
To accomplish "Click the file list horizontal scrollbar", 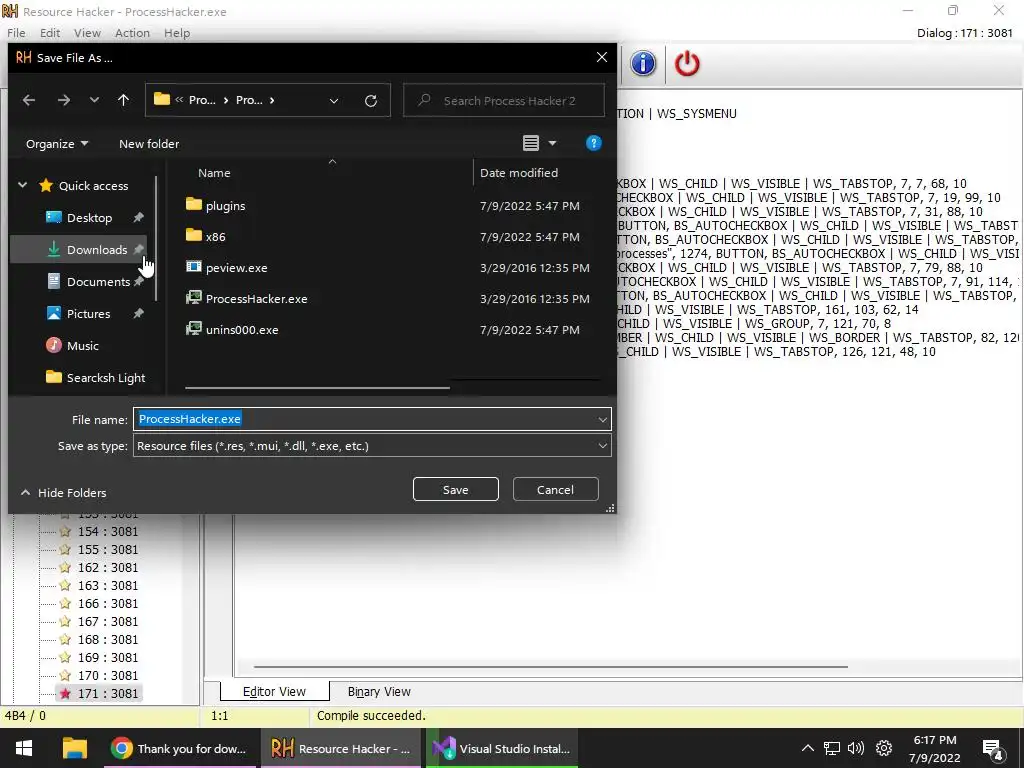I will pos(317,388).
